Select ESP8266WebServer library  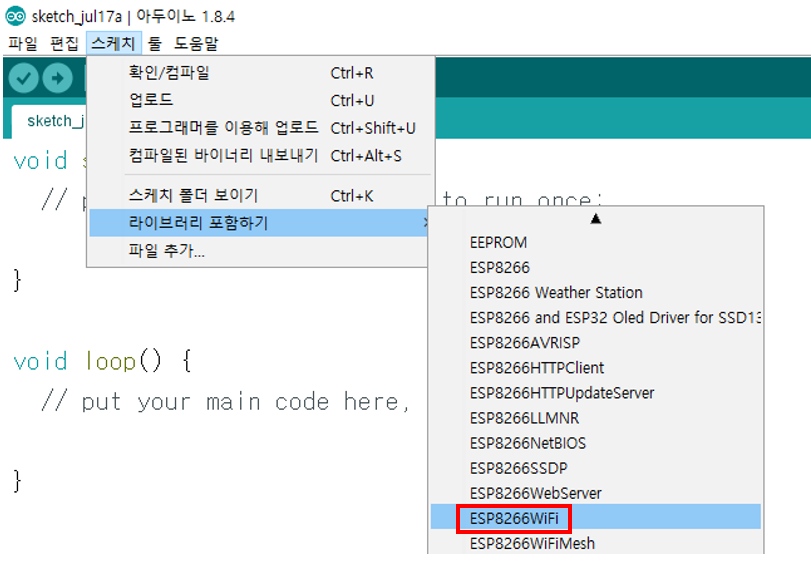[x=596, y=493]
